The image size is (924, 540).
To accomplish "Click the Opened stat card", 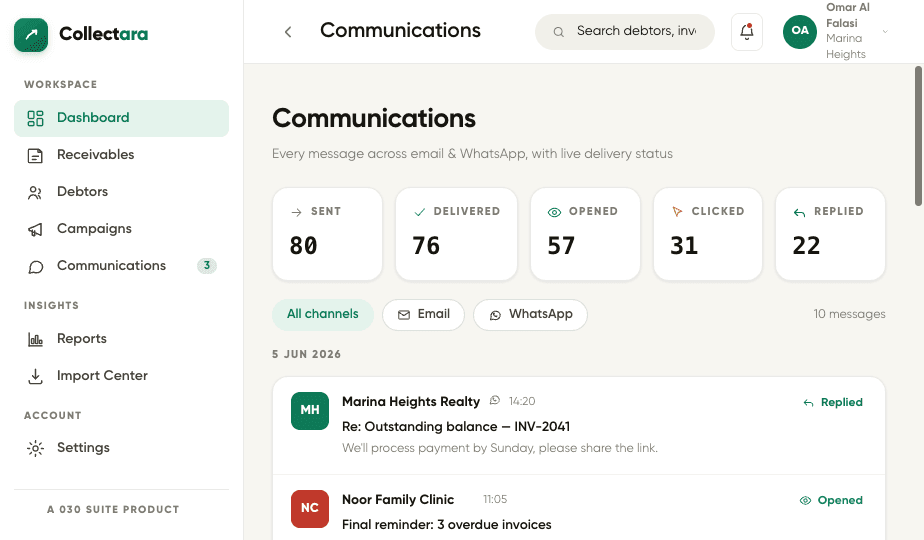I will coord(585,234).
